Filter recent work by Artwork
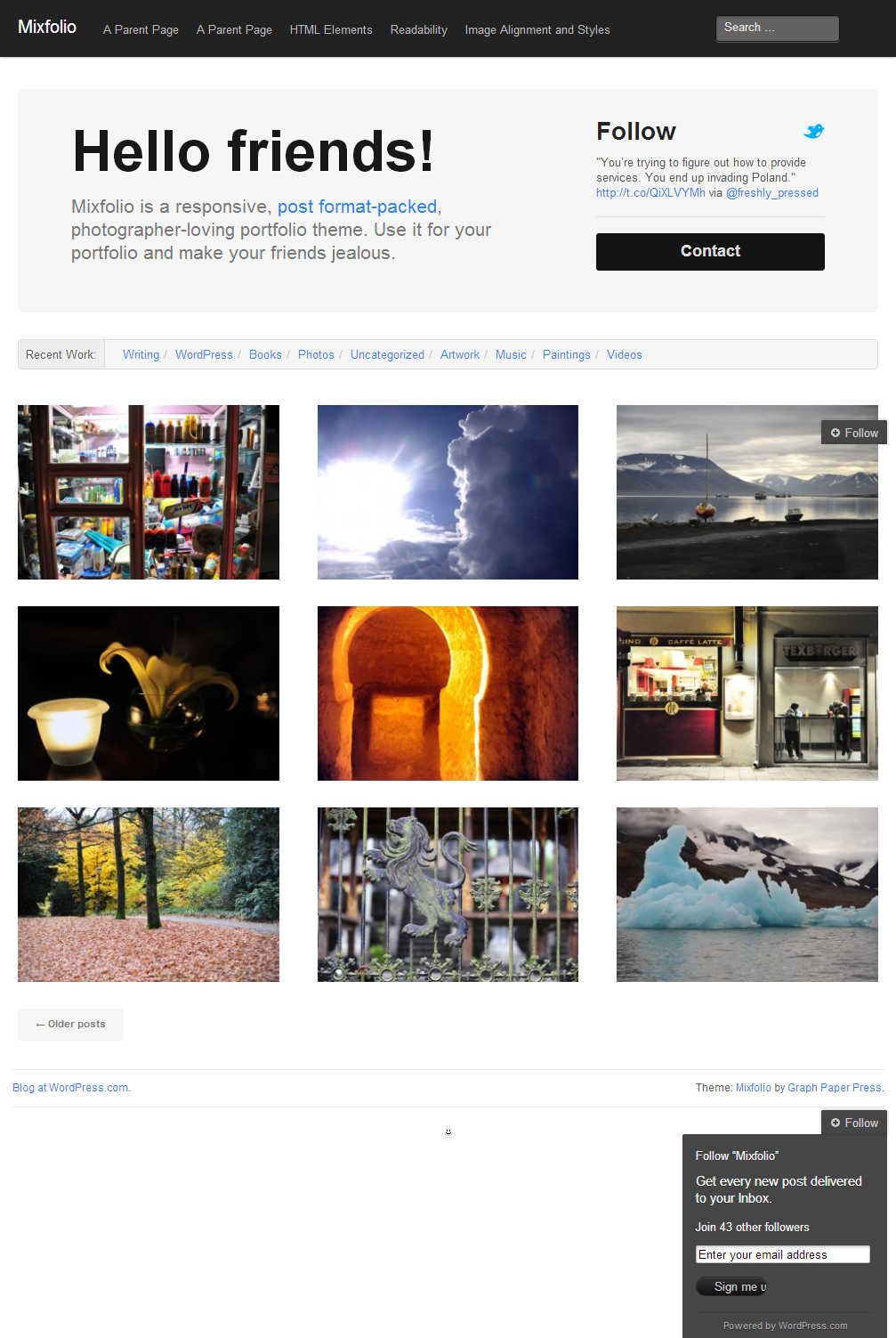This screenshot has height=1338, width=896. pyautogui.click(x=460, y=354)
